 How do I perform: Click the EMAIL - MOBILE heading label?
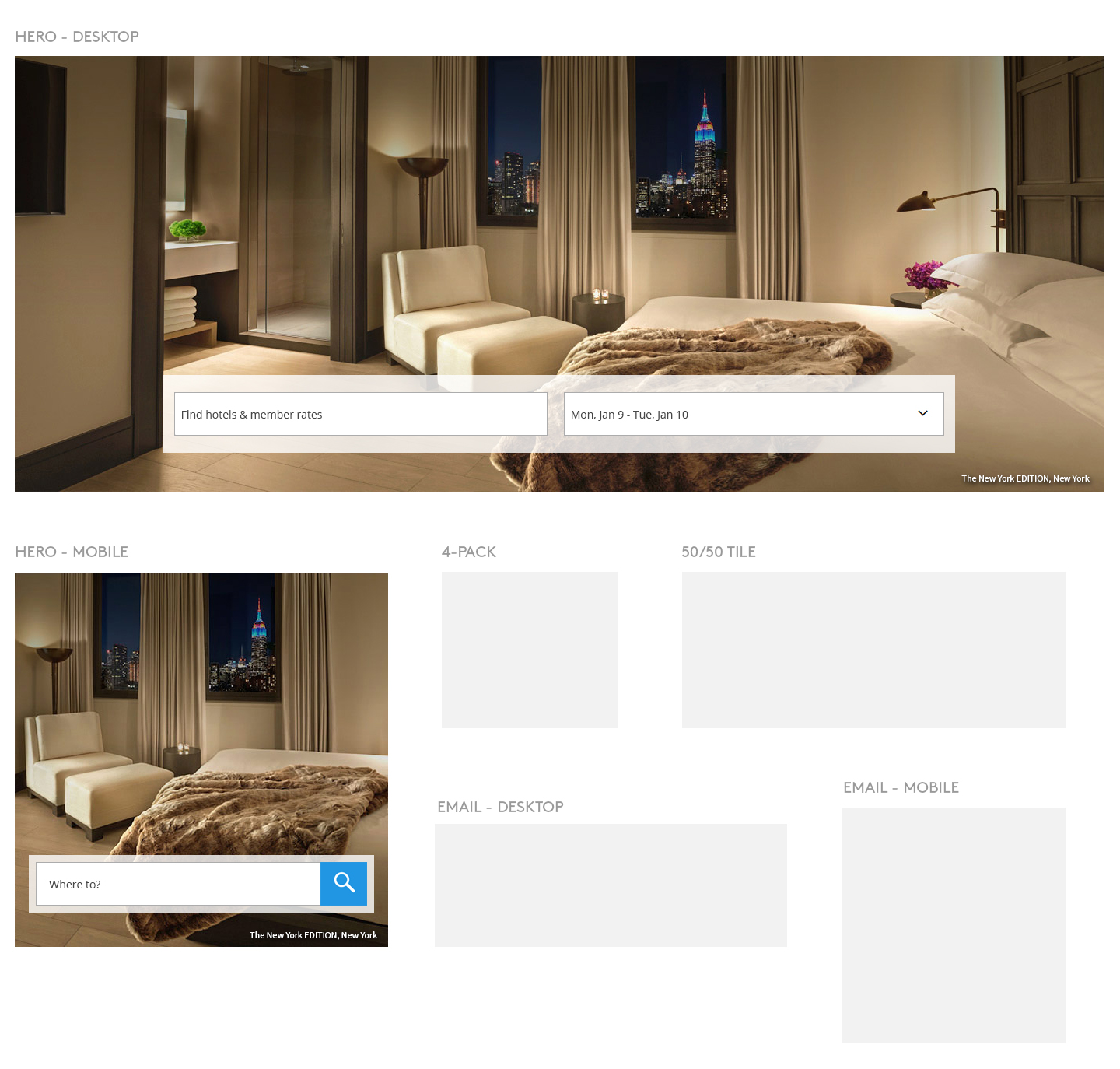[x=901, y=787]
